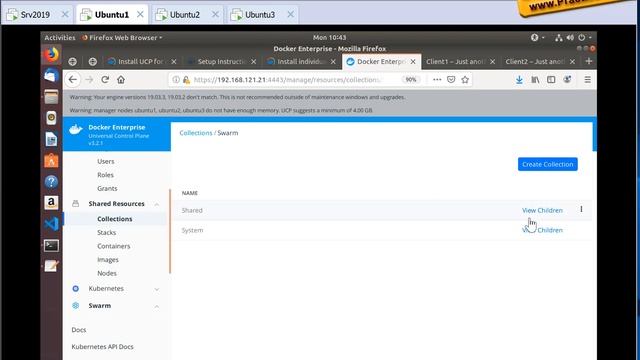
Task: Click the URL address bar
Action: pyautogui.click(x=288, y=80)
